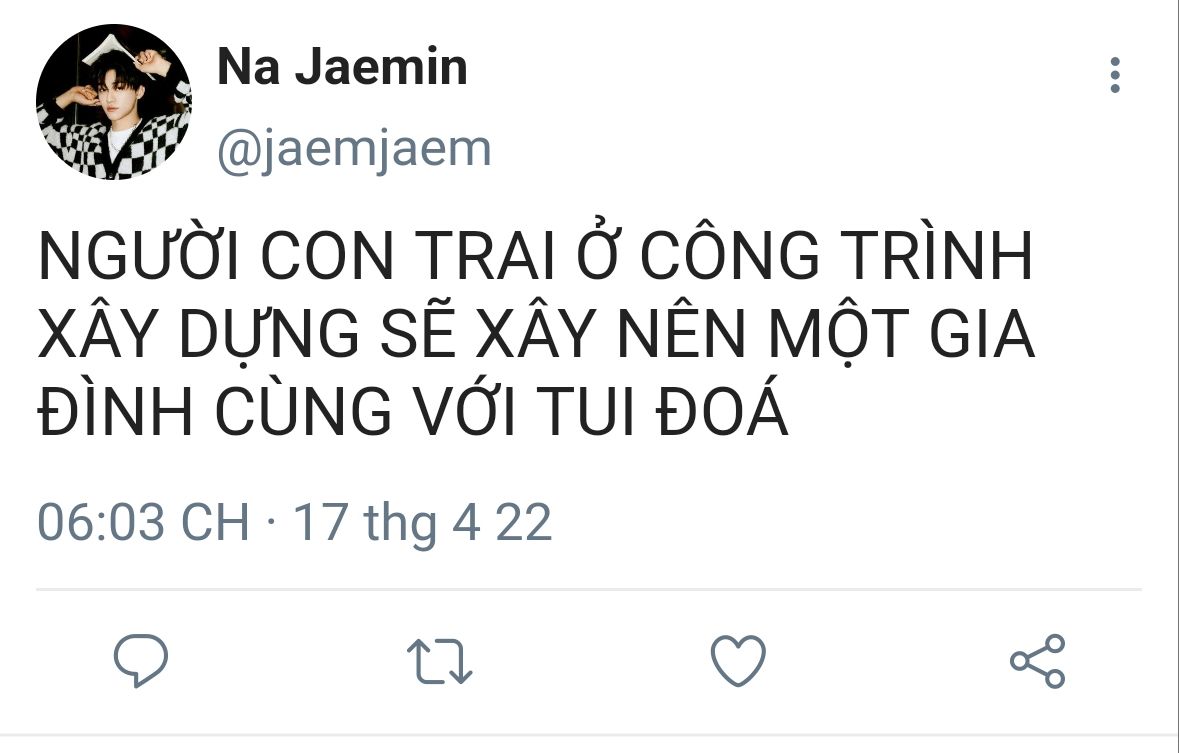Click the words CÔNG TRÌNH in tweet
The height and width of the screenshot is (753, 1179).
tap(837, 252)
